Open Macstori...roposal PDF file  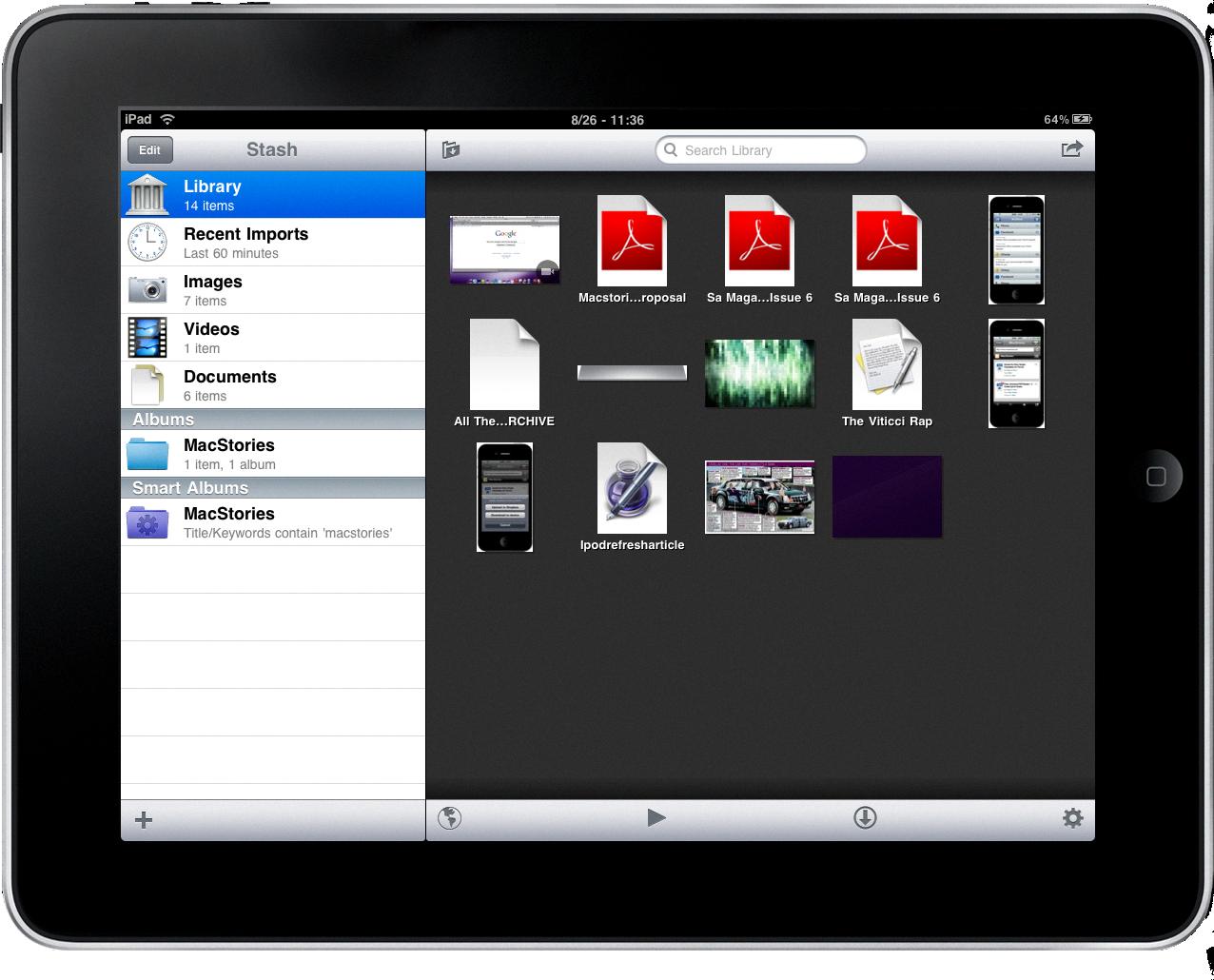point(633,249)
